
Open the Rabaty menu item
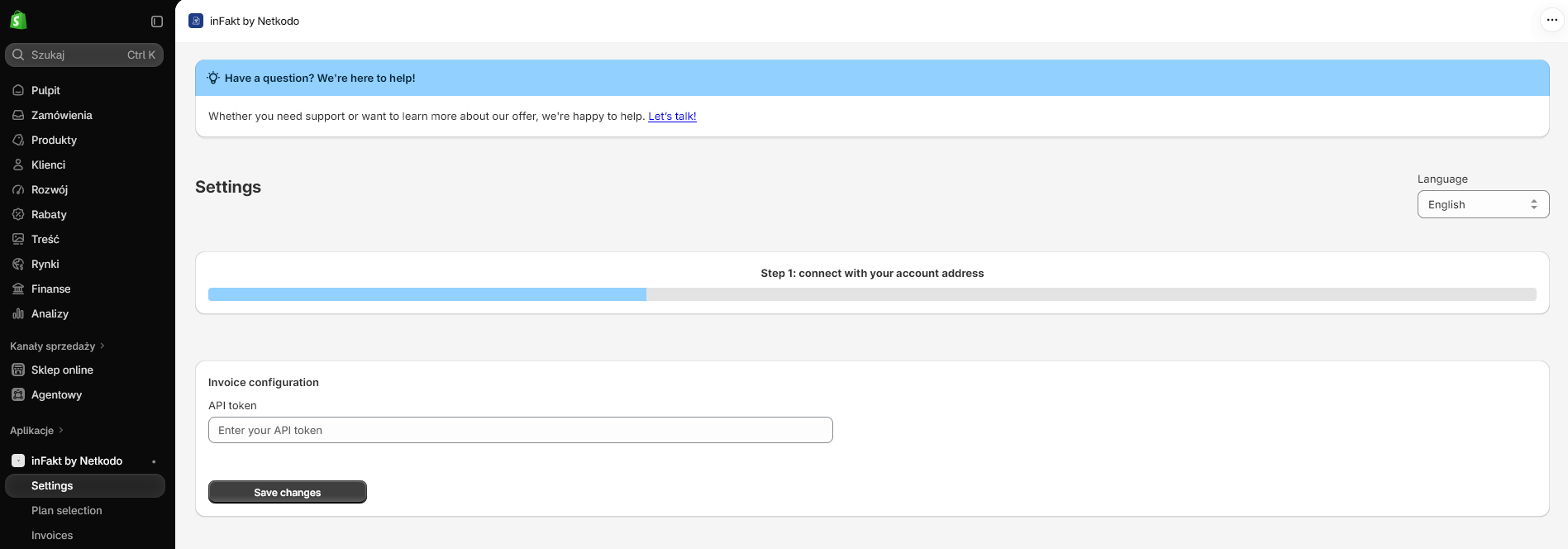[x=85, y=214]
